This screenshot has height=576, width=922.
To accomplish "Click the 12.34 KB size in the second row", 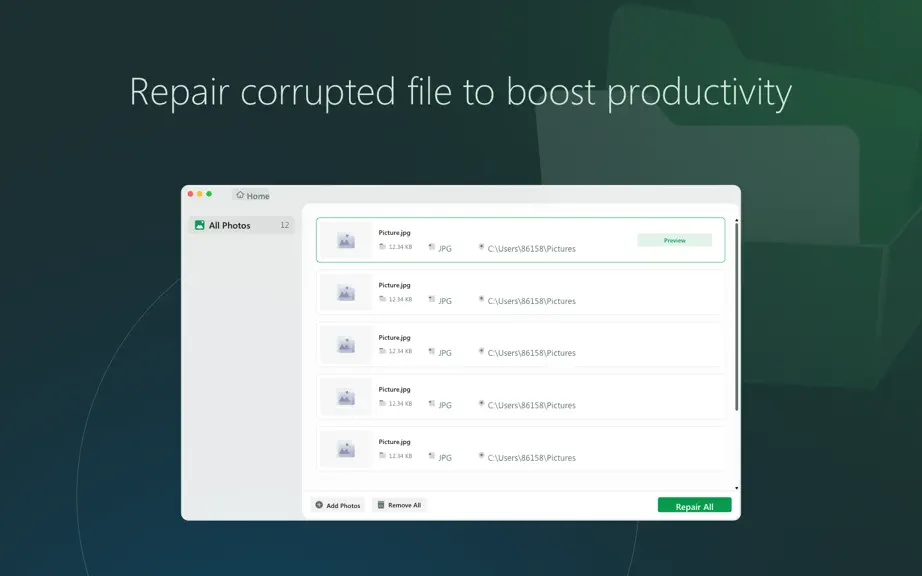I will (400, 299).
